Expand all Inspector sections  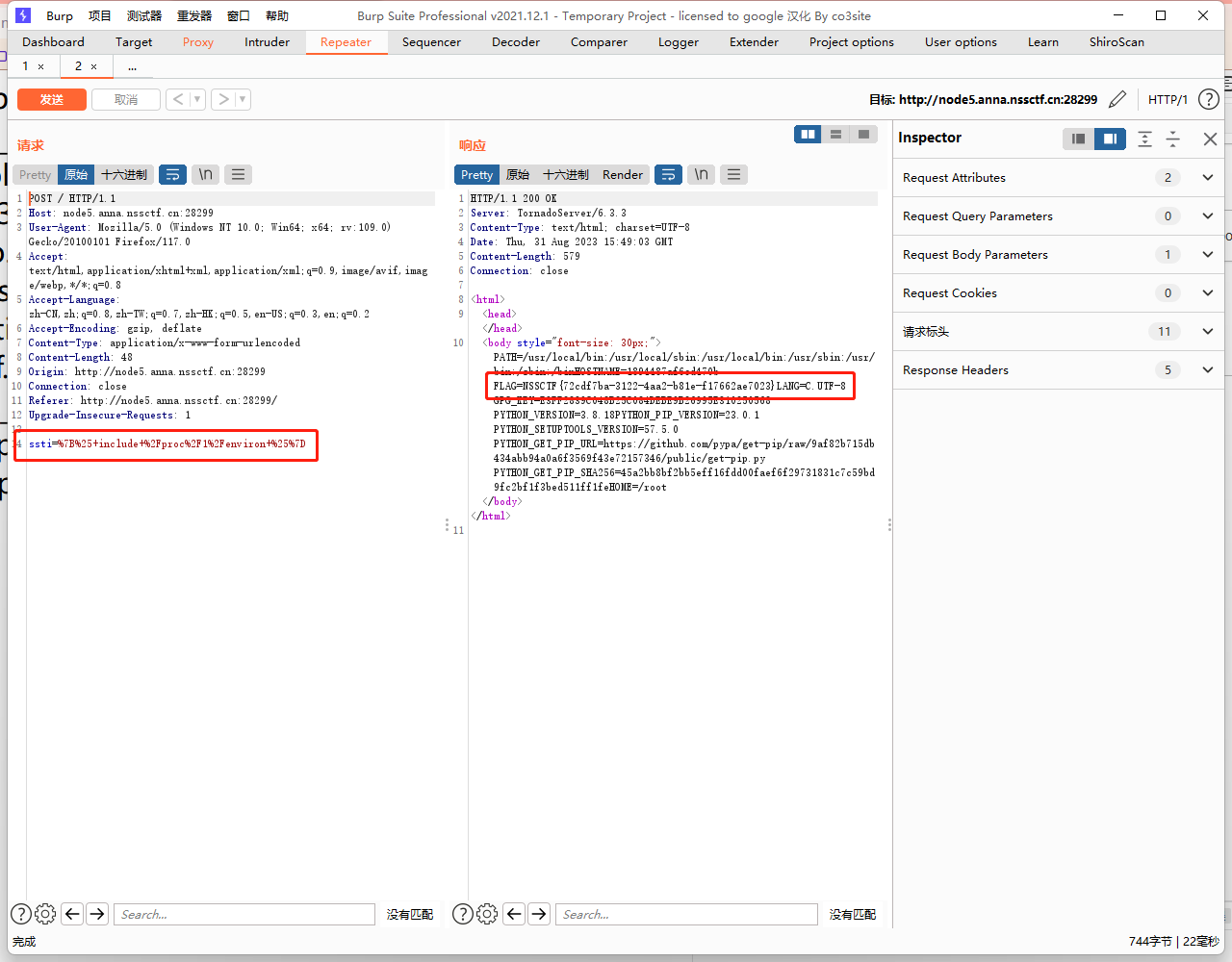click(x=1144, y=139)
